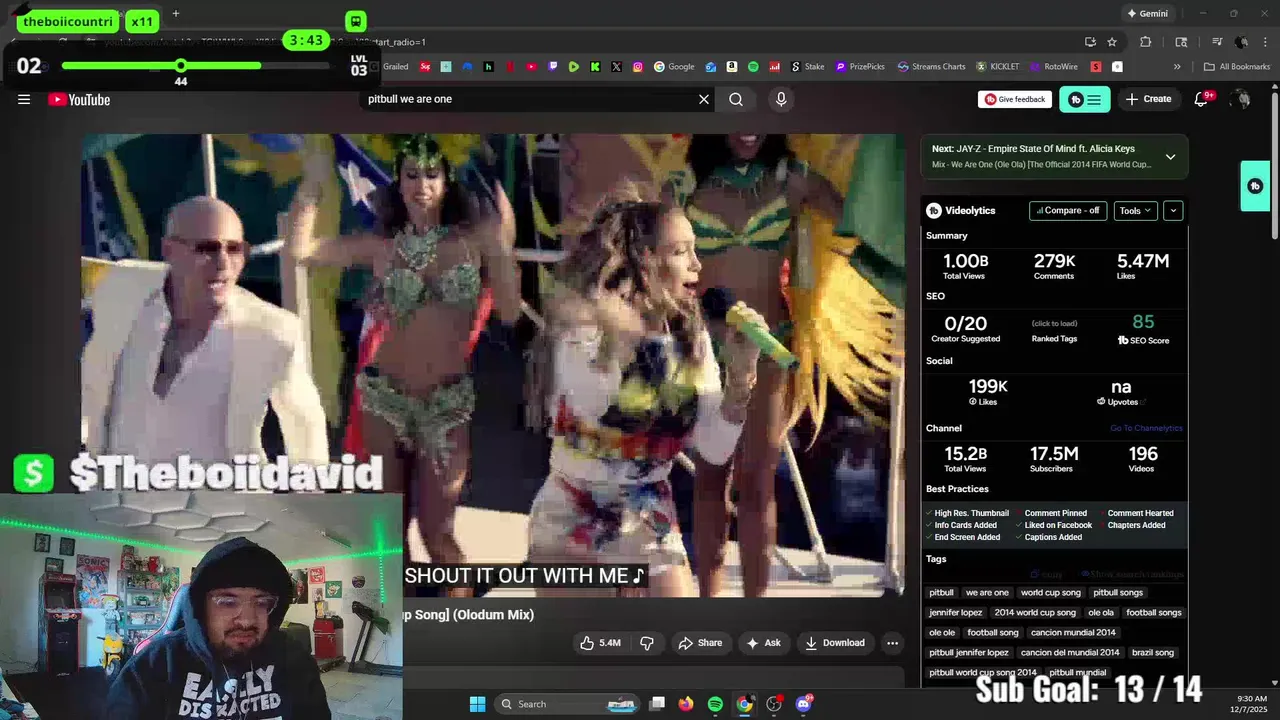
Task: Click the 'world cup song' tag chip
Action: tap(1051, 593)
